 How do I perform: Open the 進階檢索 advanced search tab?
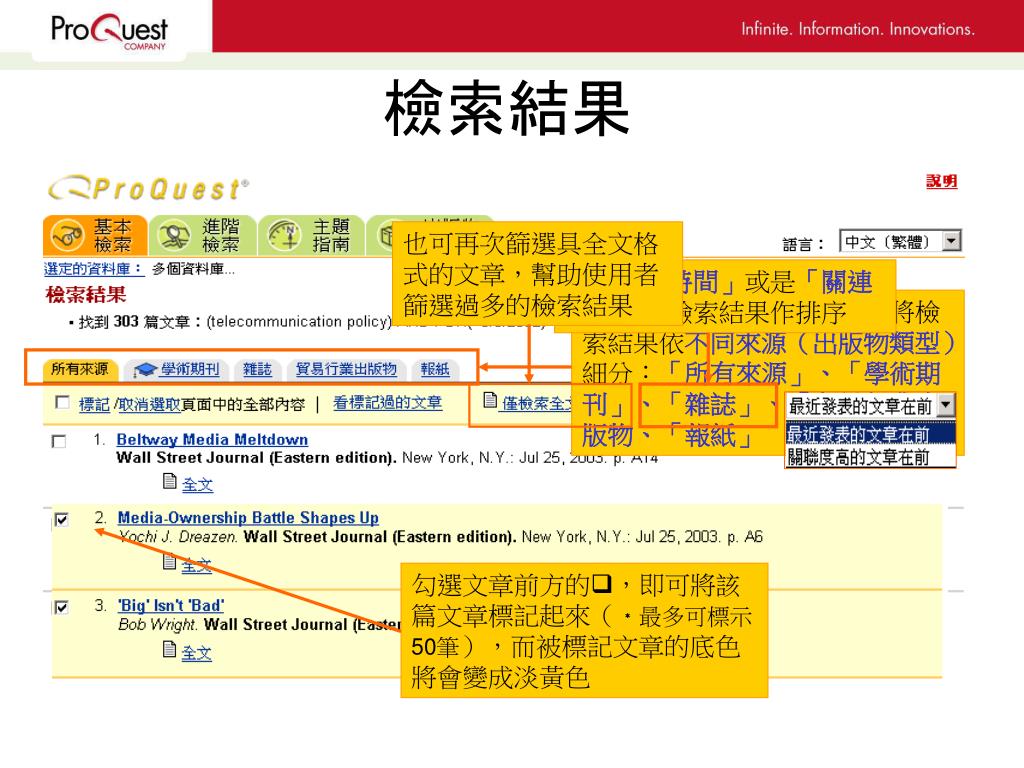point(203,235)
